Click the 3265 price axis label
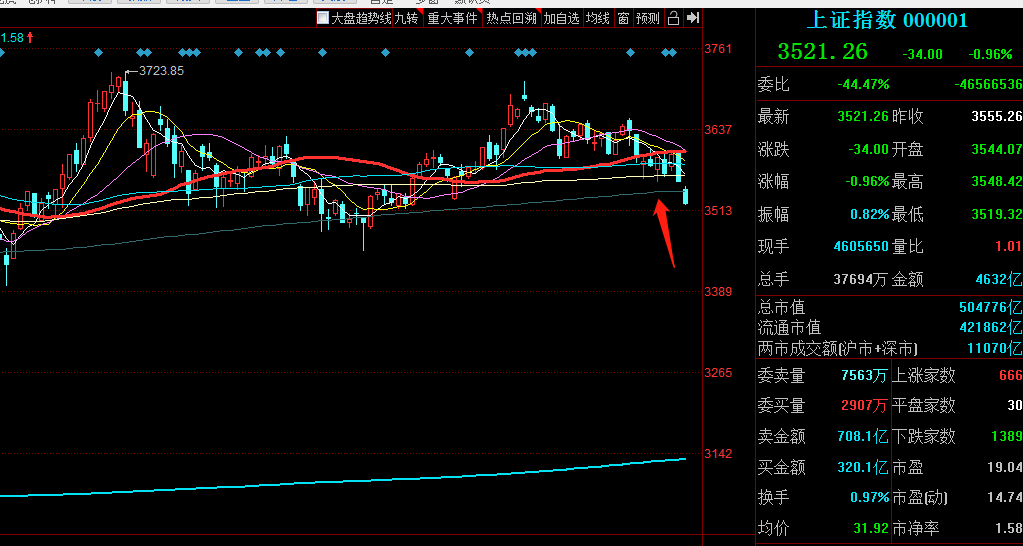The width and height of the screenshot is (1023, 546). (719, 372)
